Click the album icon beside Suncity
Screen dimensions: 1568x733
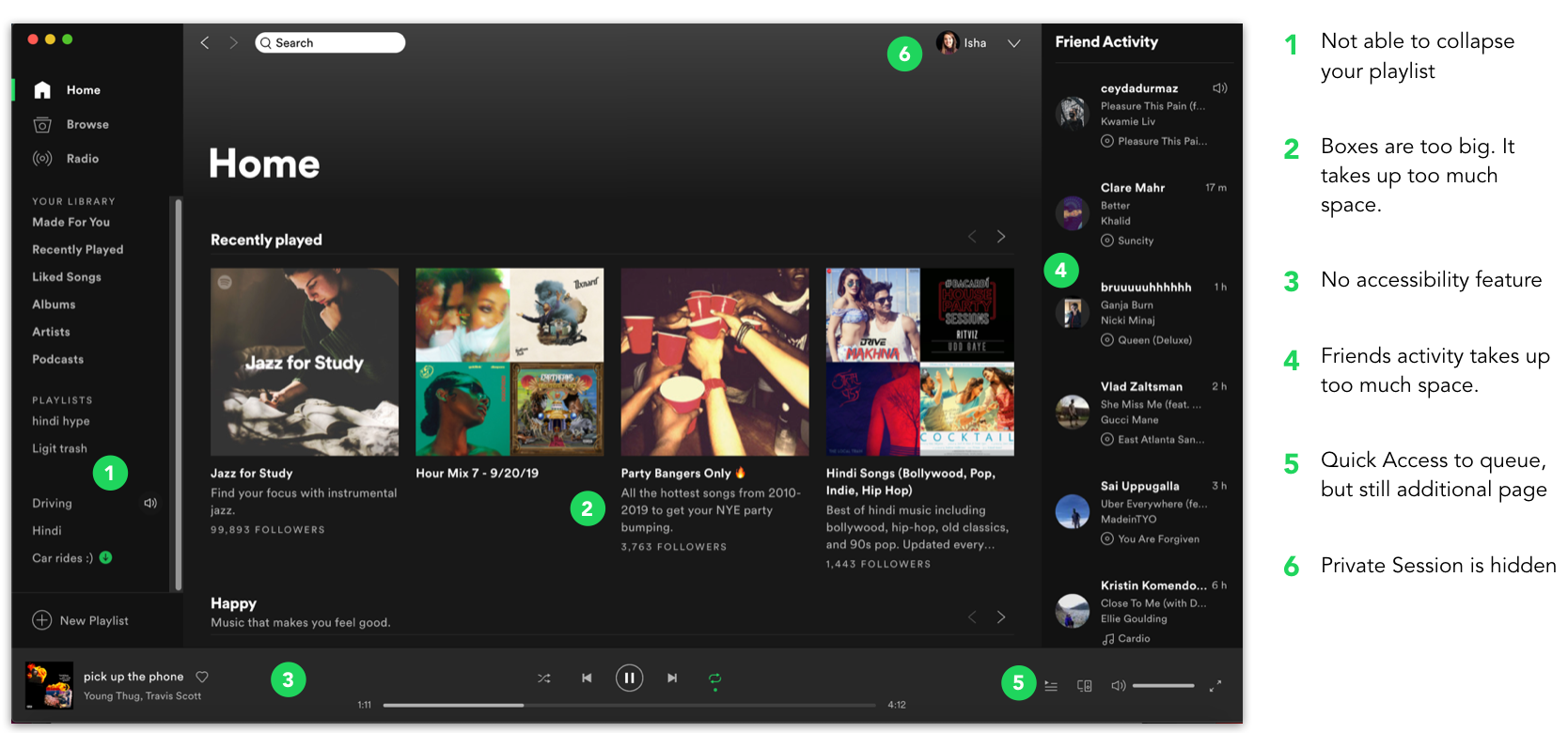click(x=1107, y=241)
